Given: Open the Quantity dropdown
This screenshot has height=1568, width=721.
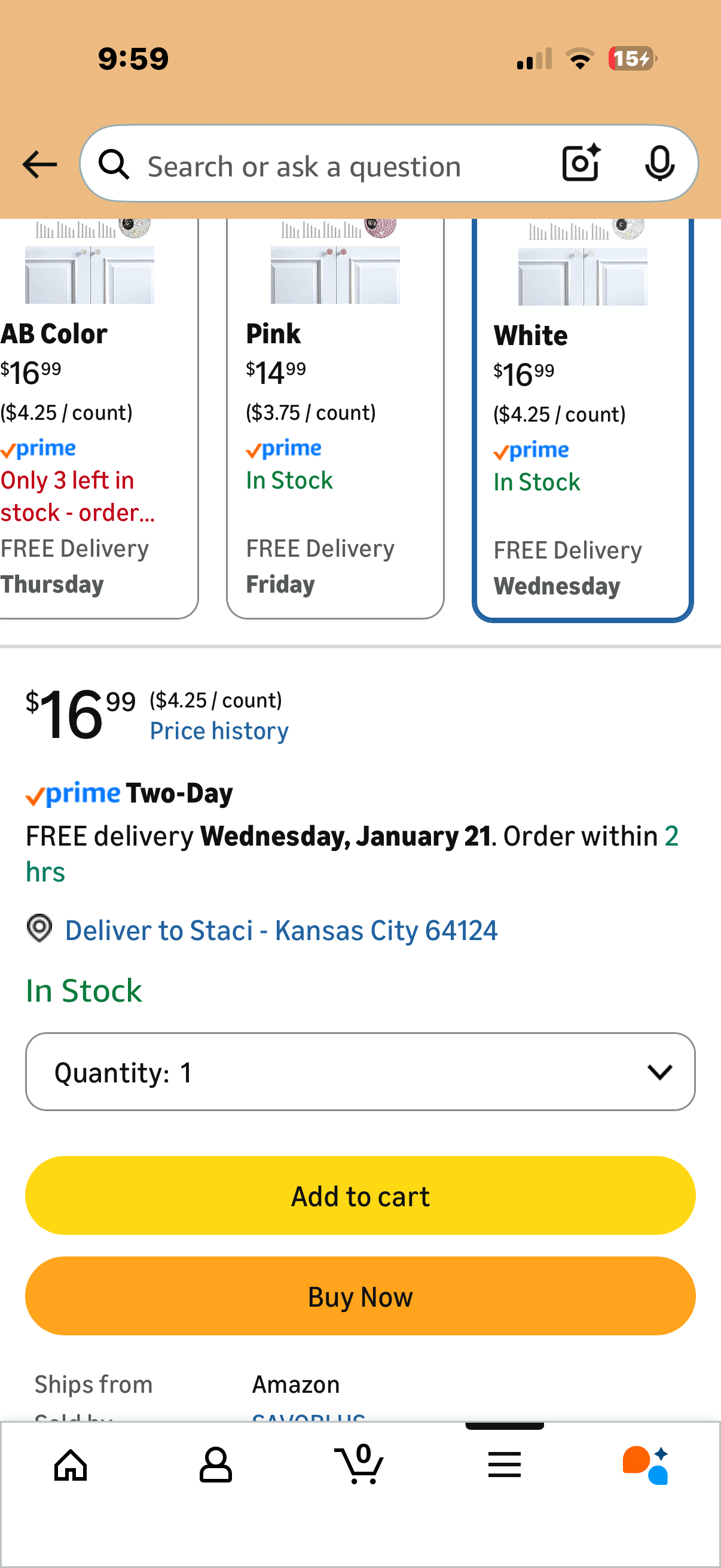Looking at the screenshot, I should (x=359, y=1071).
